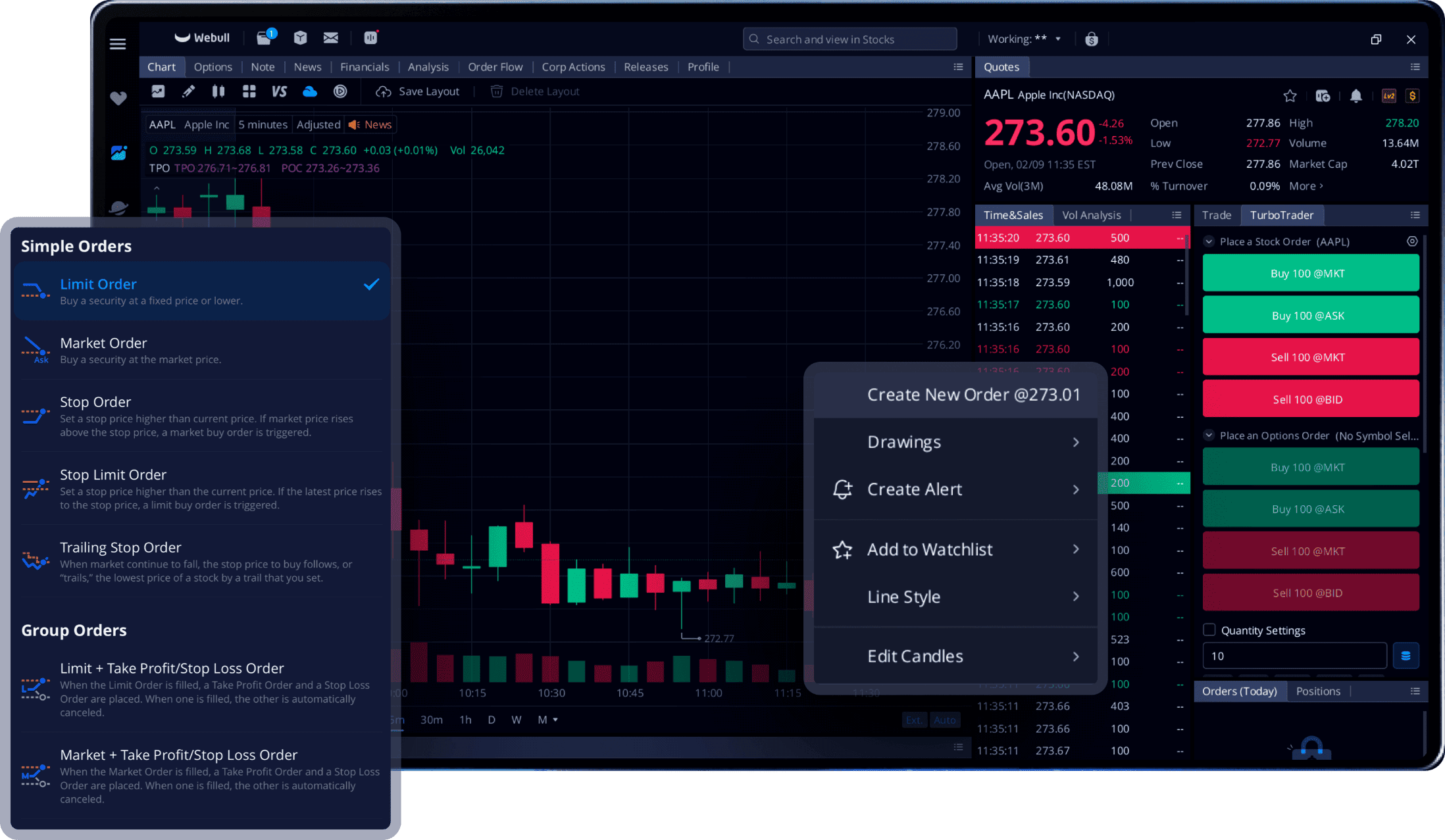Choose Add to Watchlist in context menu
The height and width of the screenshot is (840, 1445).
tap(956, 549)
